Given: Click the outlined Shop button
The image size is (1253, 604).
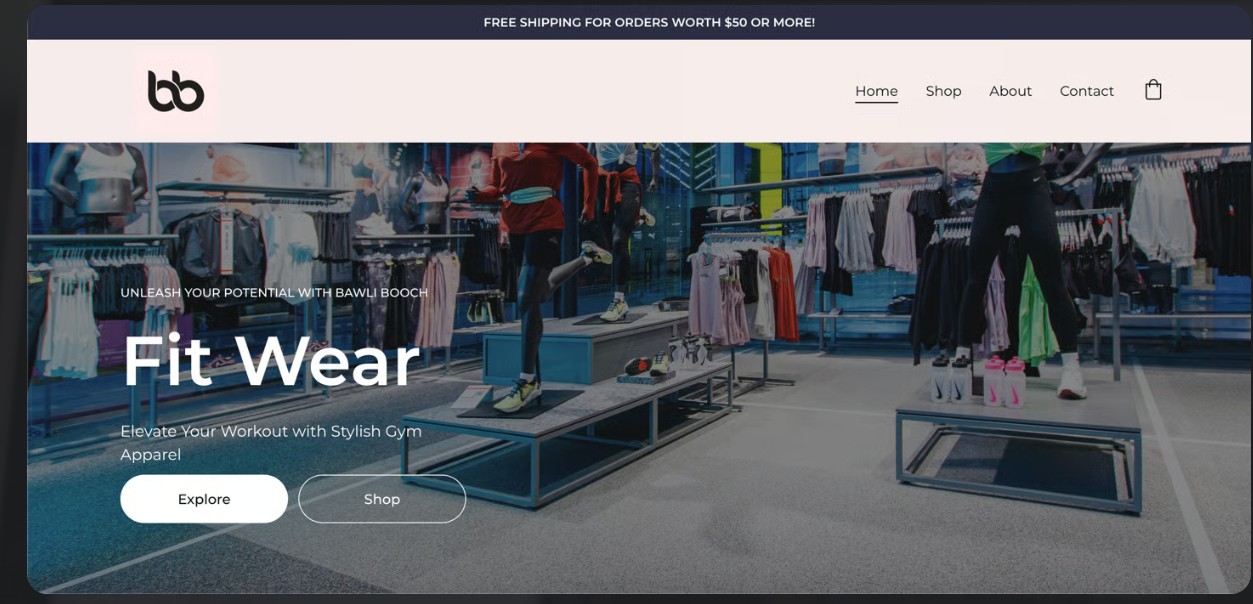Looking at the screenshot, I should click(382, 498).
